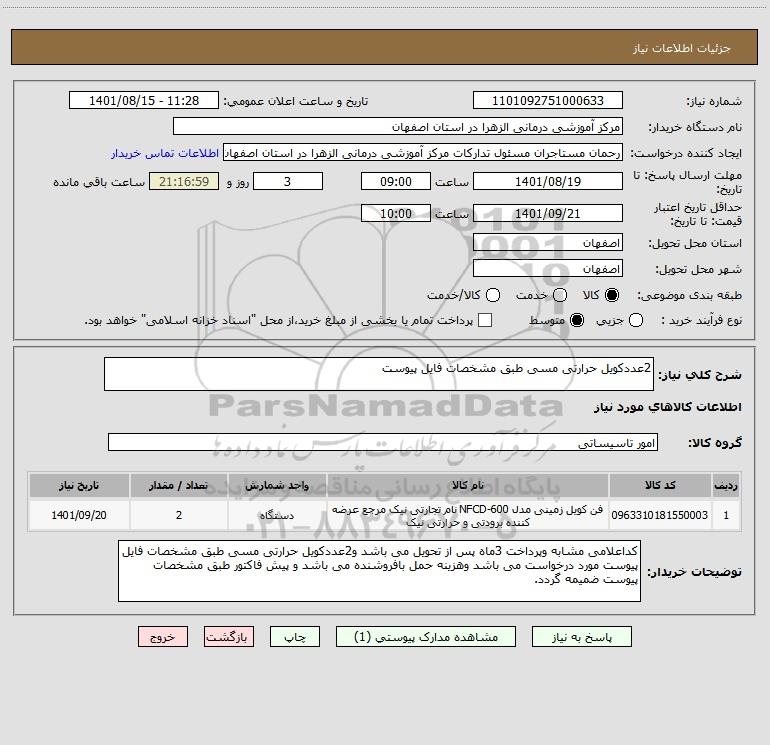The height and width of the screenshot is (745, 770).
Task: Click the remaining time field 21:16:59
Action: coord(184,181)
